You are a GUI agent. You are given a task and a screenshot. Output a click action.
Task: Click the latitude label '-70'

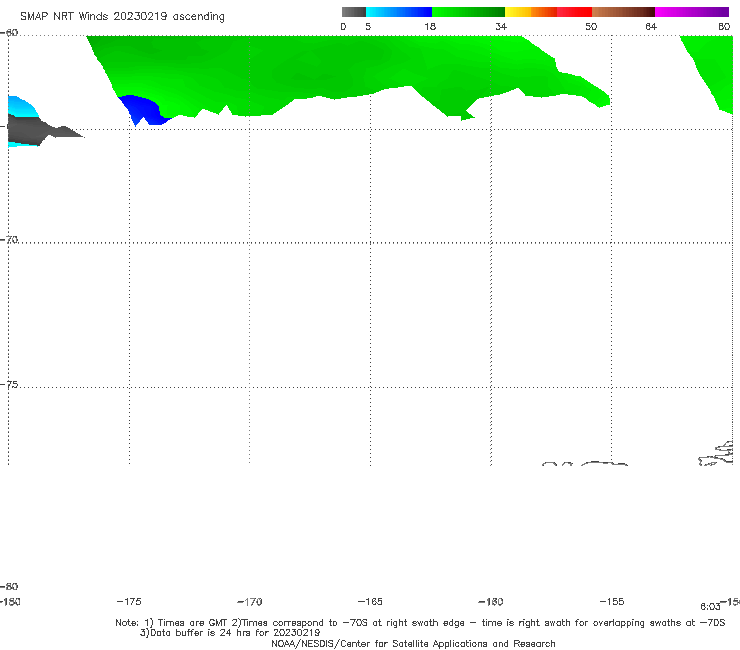tap(9, 240)
